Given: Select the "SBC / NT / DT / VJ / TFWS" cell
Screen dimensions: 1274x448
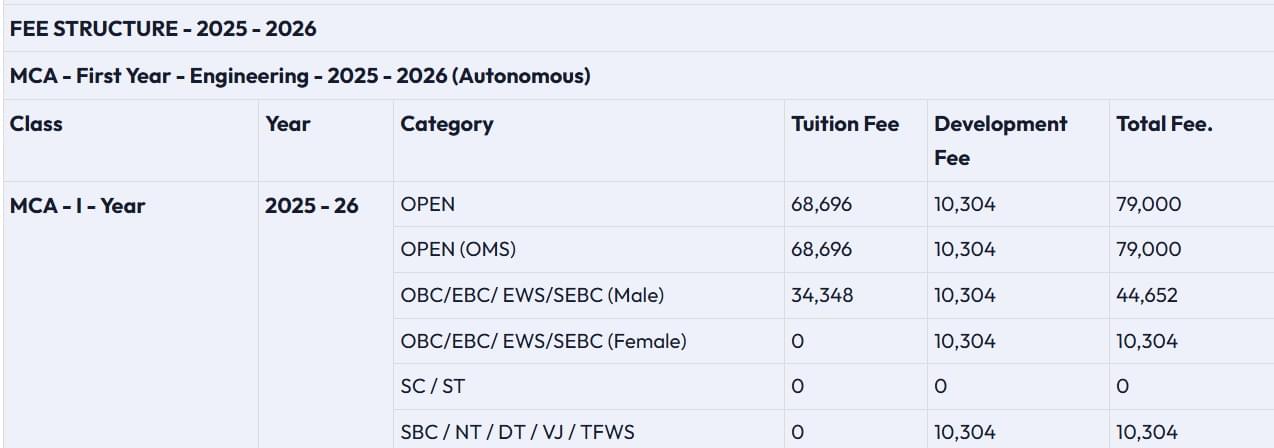Looking at the screenshot, I should pos(517,432).
